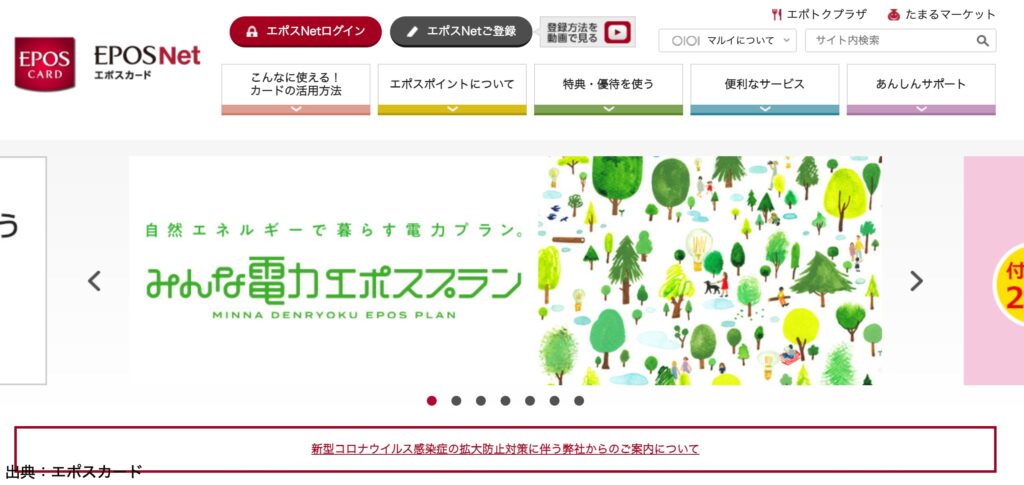This screenshot has height=485, width=1024.
Task: Play the 登録方法を動画で見る video button
Action: 588,31
